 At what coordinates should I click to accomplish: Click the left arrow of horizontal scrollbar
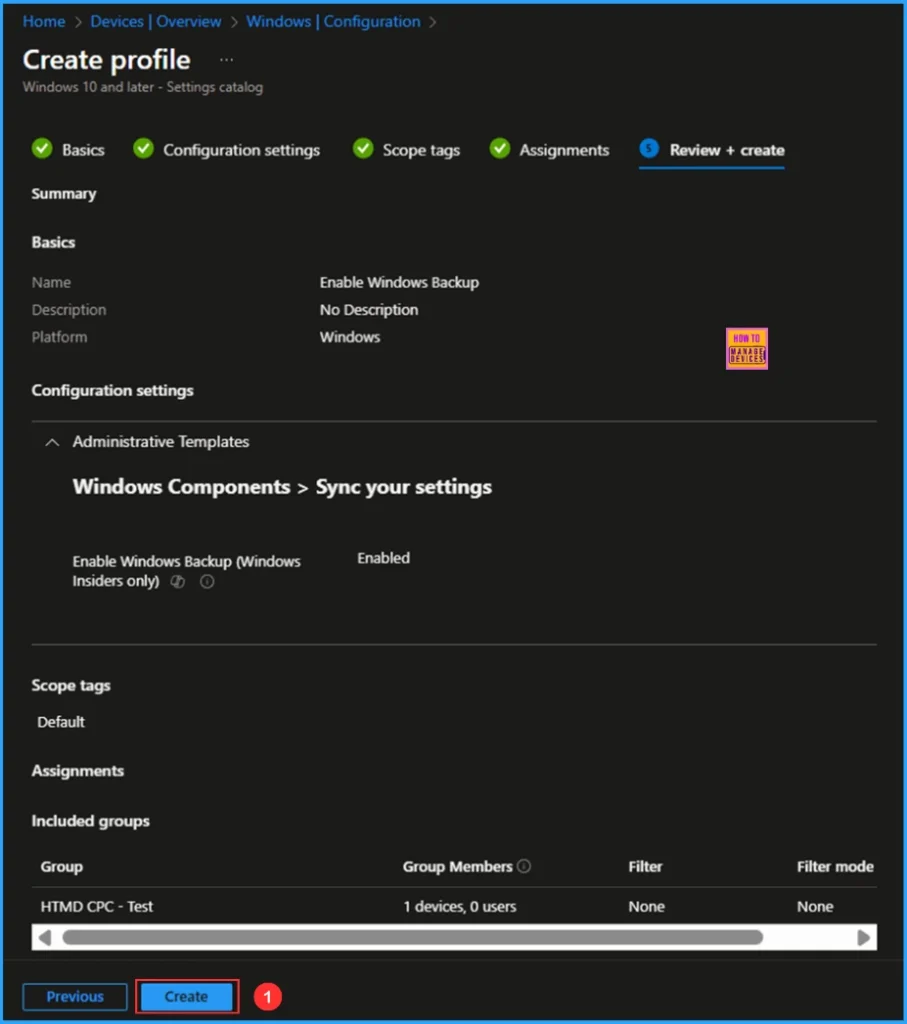[44, 938]
